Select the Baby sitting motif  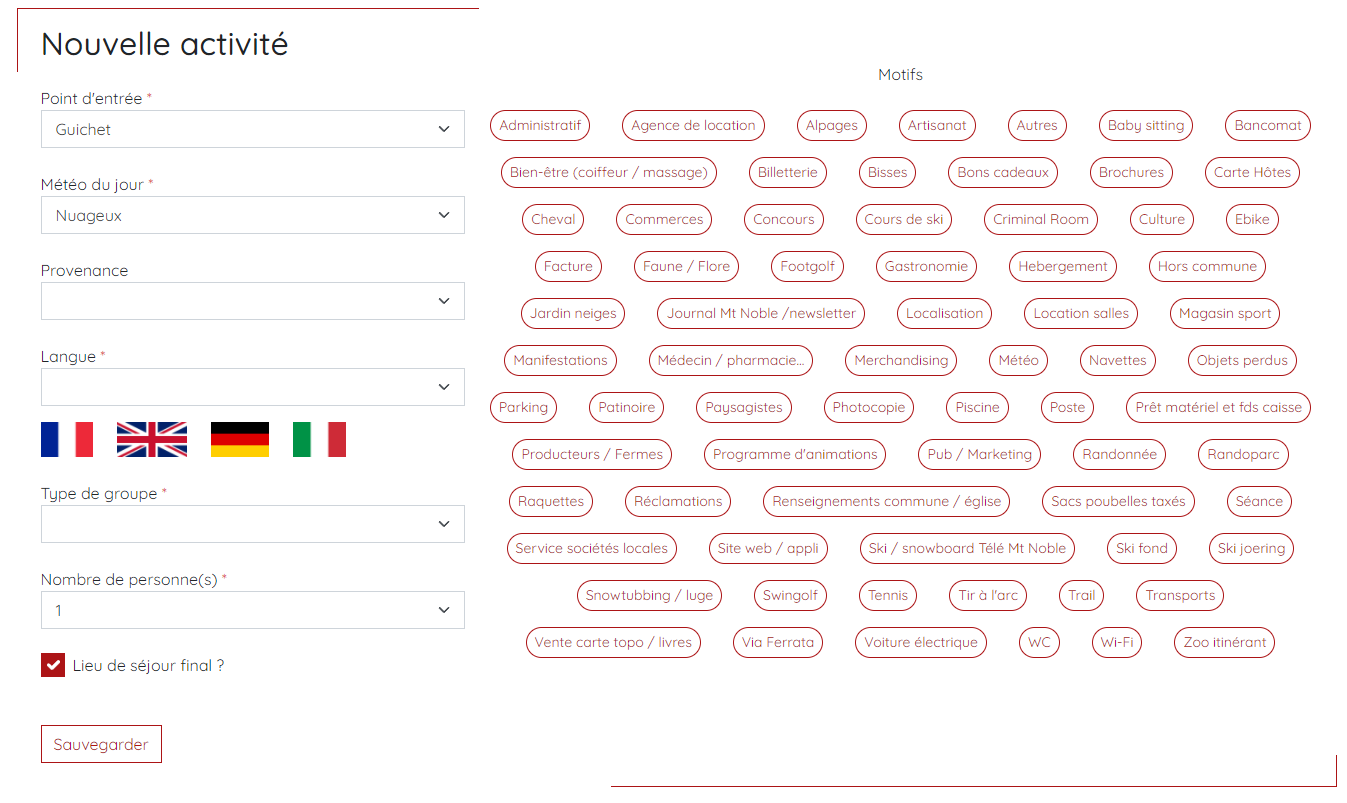(1145, 125)
